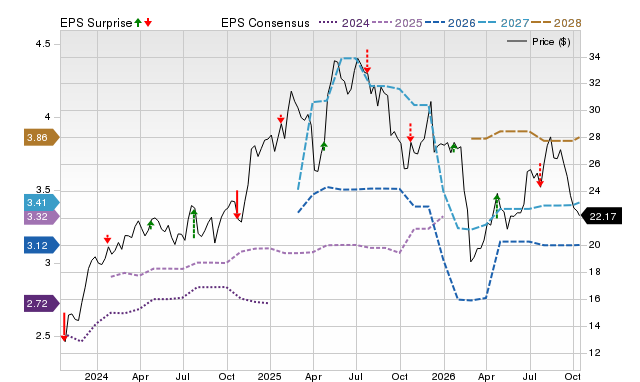Viewport: 640px width, 382px height.
Task: Click the 20 price axis label
Action: click(x=594, y=245)
